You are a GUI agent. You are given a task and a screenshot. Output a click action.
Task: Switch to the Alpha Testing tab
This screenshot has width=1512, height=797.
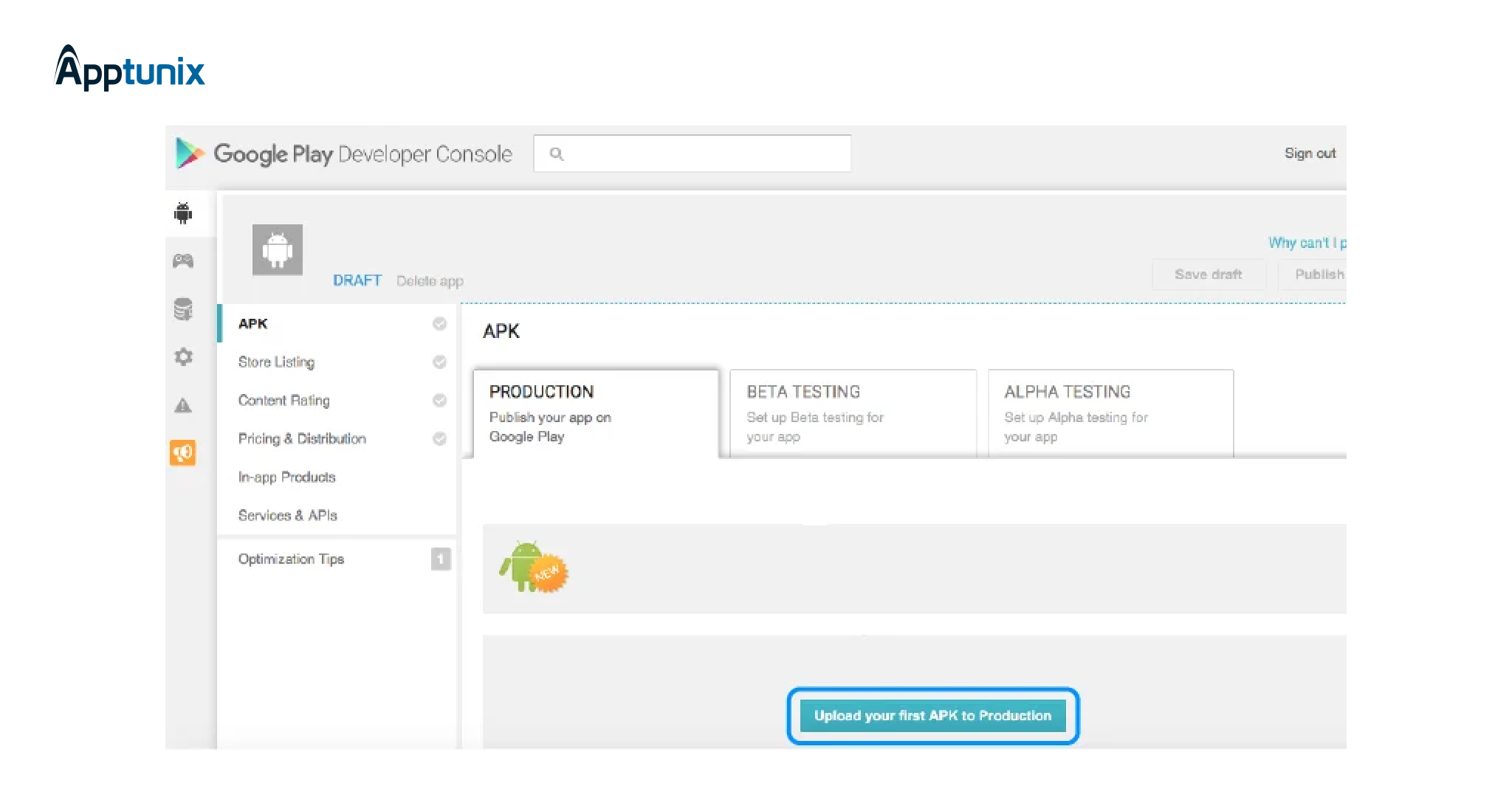pos(1110,413)
